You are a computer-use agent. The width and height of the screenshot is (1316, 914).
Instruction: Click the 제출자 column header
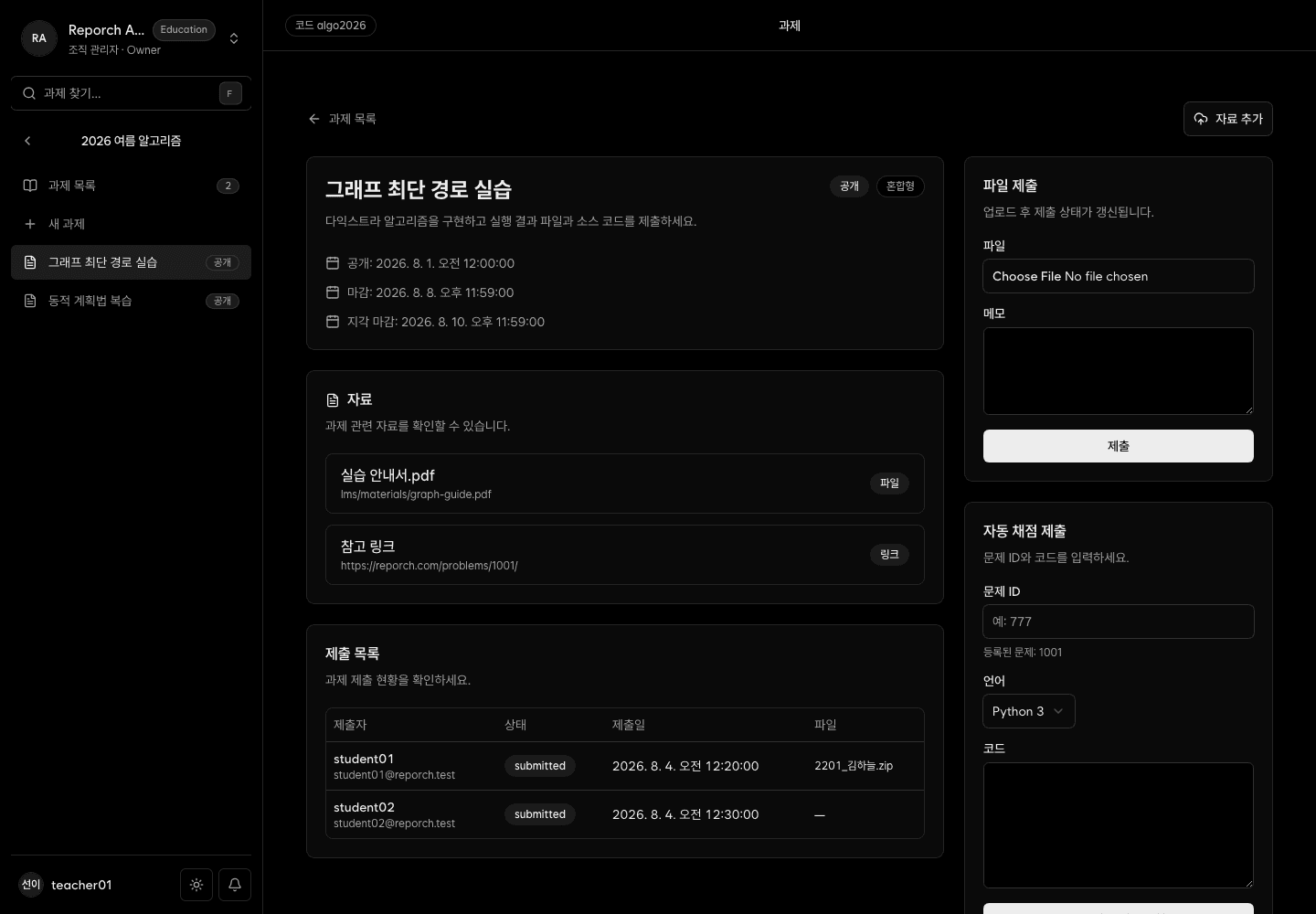tap(350, 725)
